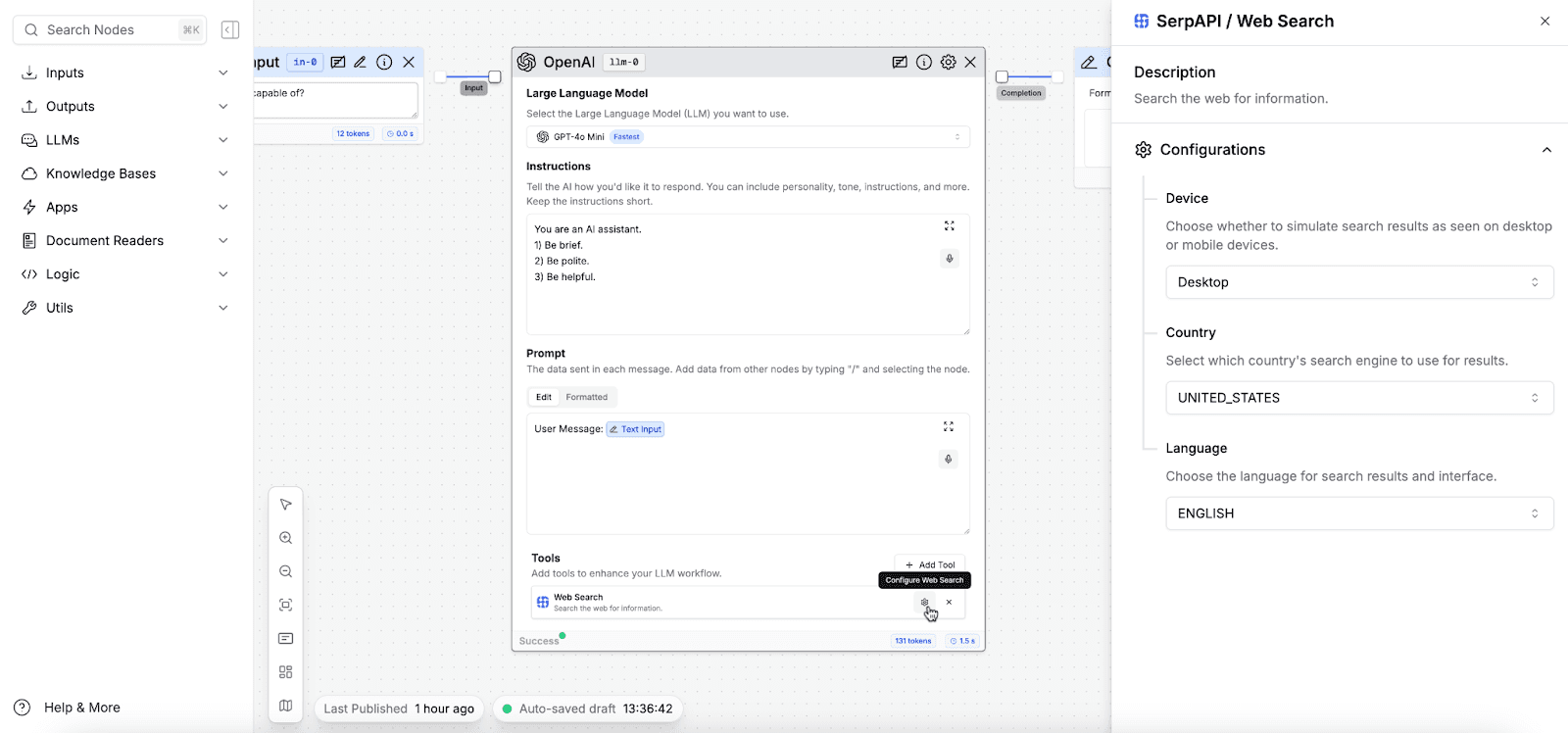Click the Knowledge Bases cloud icon

point(29,173)
